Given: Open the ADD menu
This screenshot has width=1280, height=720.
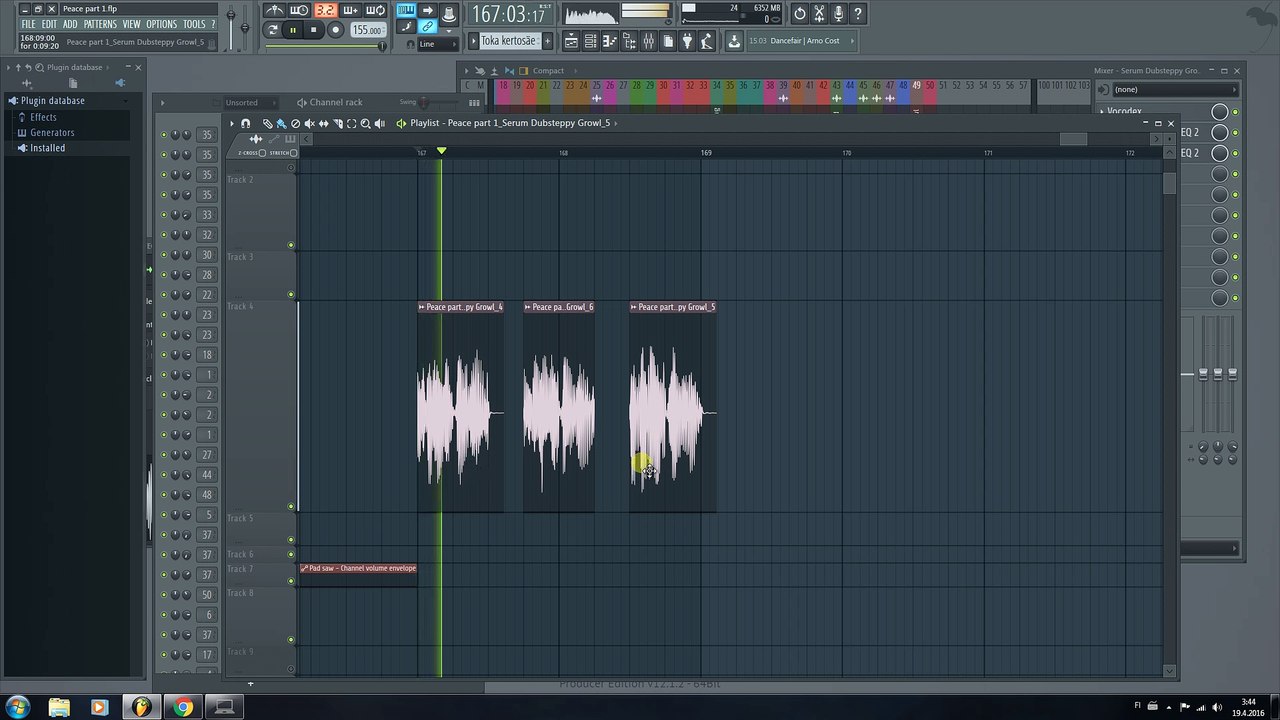Looking at the screenshot, I should coord(70,24).
